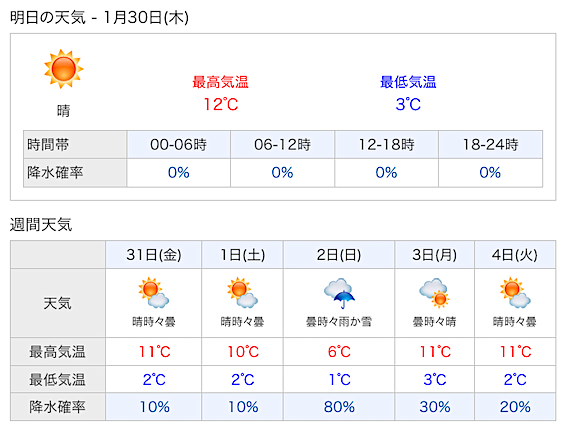567x431 pixels.
Task: Click the 18-24時 precipitation 0% value
Action: 490,172
